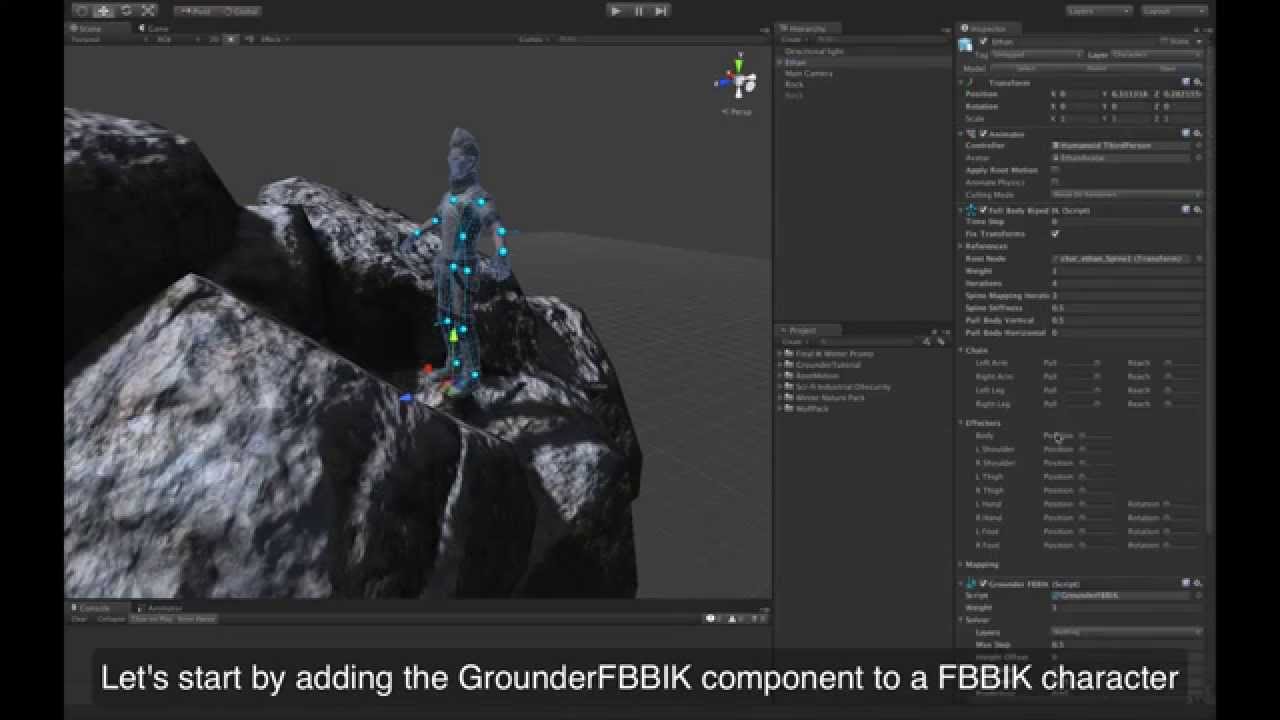Viewport: 1280px width, 720px height.
Task: Select the Rotate tool
Action: click(126, 10)
